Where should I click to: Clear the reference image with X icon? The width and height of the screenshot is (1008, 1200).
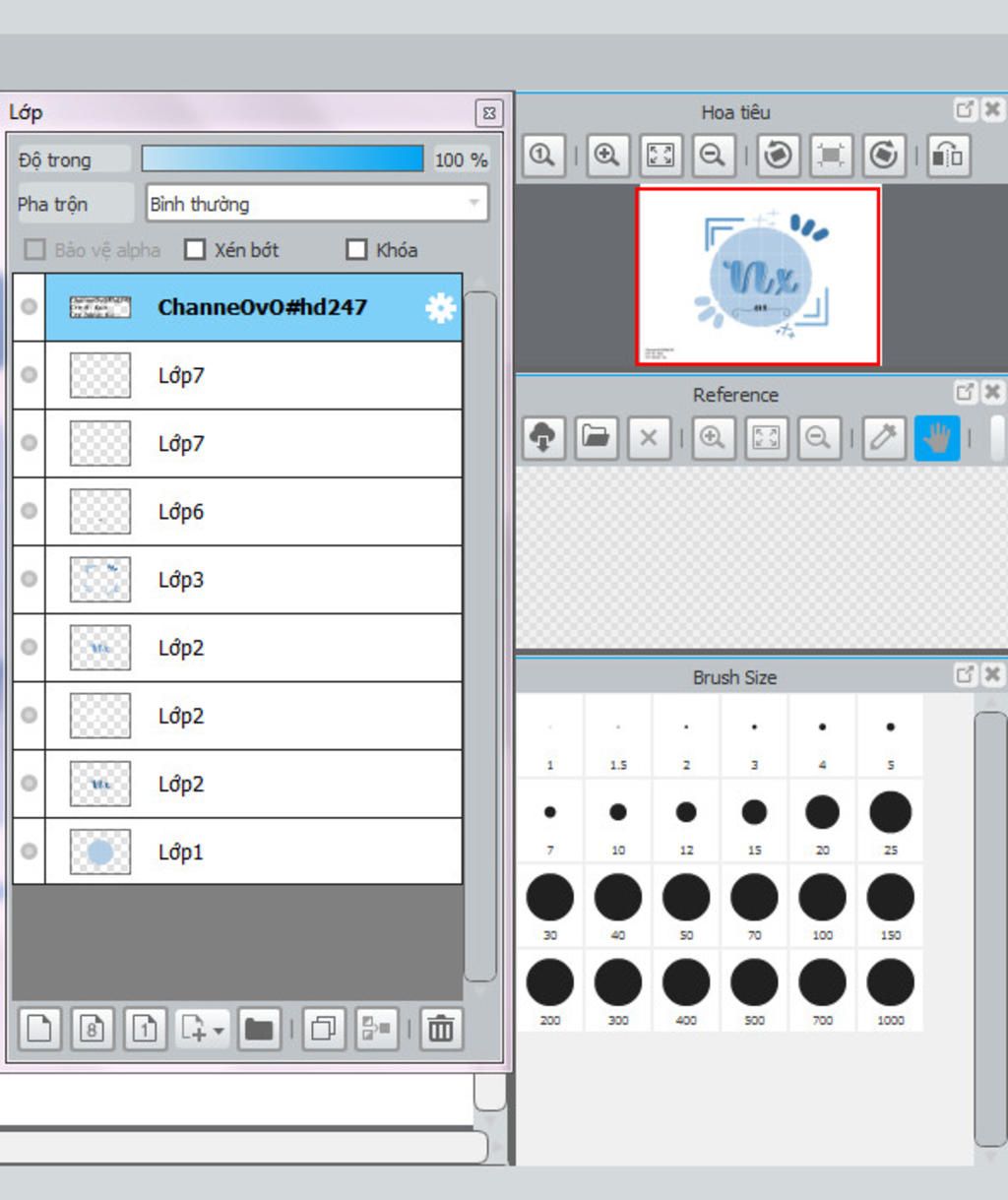648,437
